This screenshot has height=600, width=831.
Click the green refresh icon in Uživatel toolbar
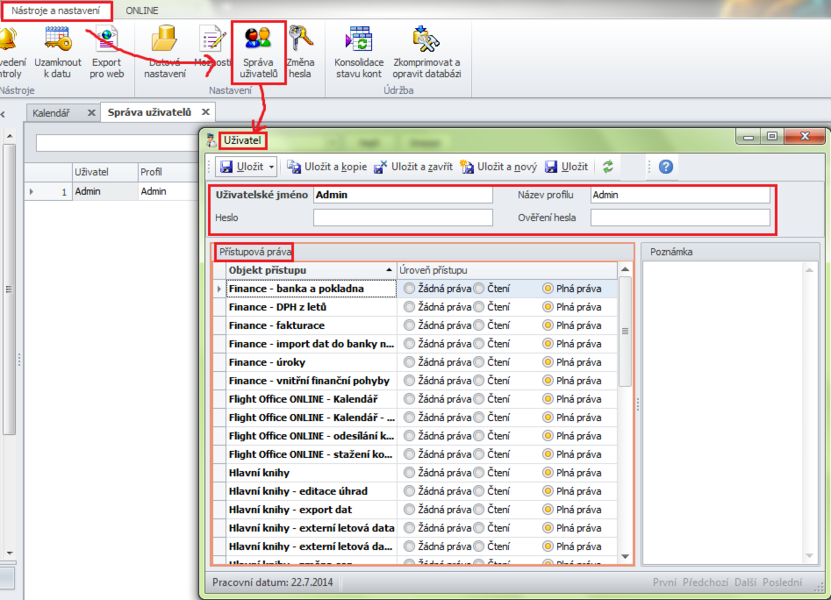click(608, 167)
